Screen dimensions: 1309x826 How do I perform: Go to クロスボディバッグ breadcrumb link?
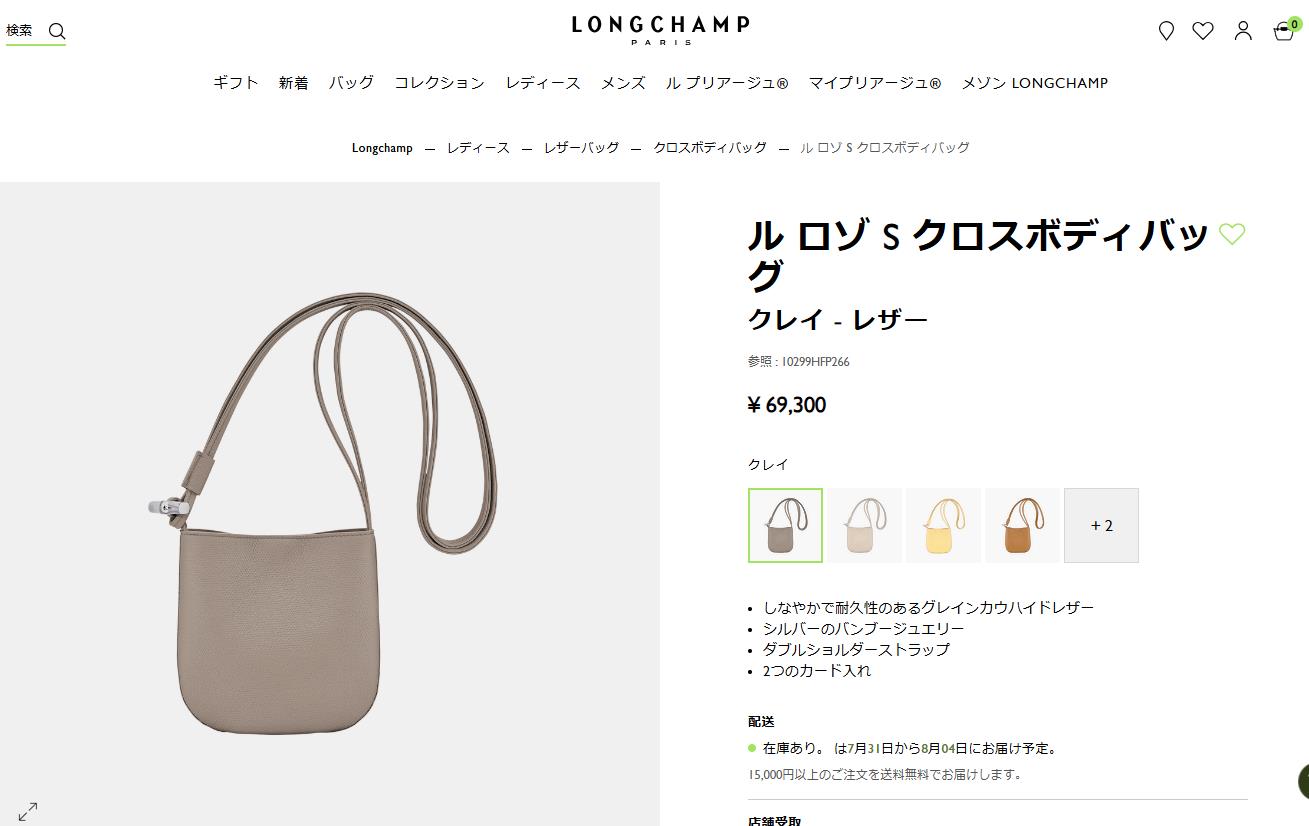(710, 148)
